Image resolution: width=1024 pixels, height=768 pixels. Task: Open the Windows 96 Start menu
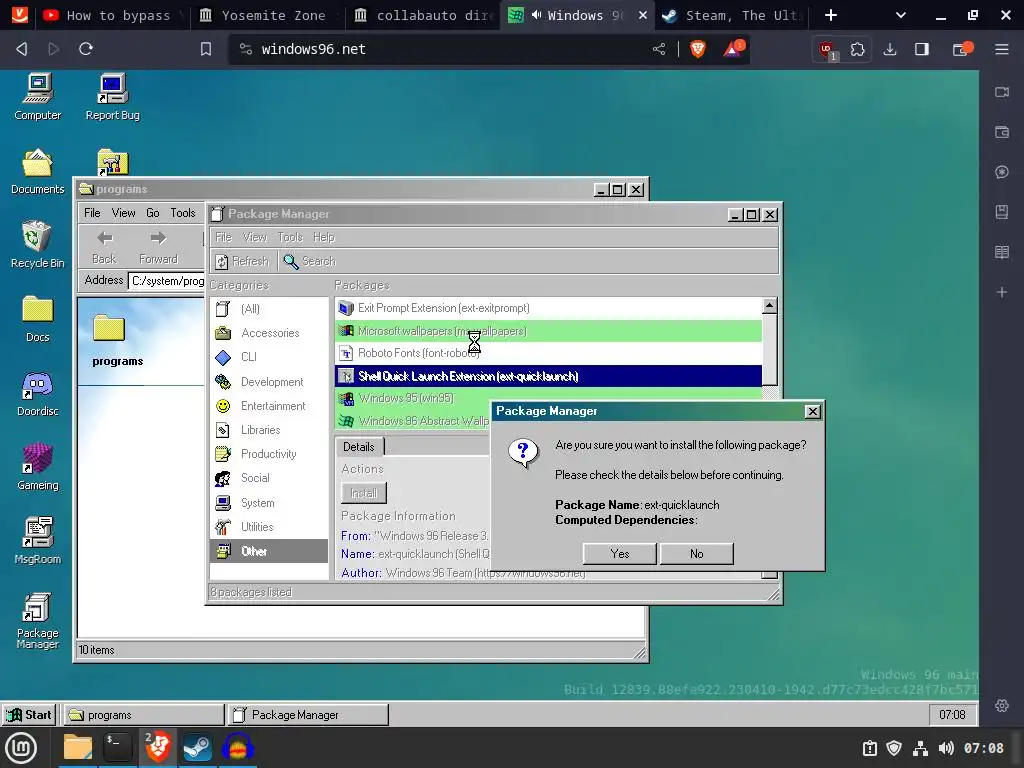pos(29,715)
